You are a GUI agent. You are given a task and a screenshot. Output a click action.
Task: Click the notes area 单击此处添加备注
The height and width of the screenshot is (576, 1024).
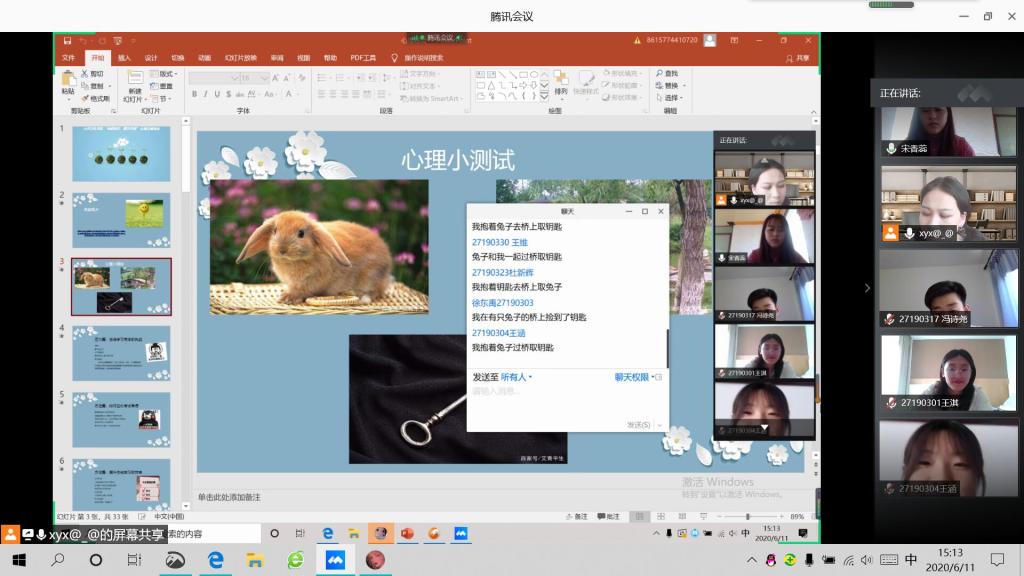229,498
